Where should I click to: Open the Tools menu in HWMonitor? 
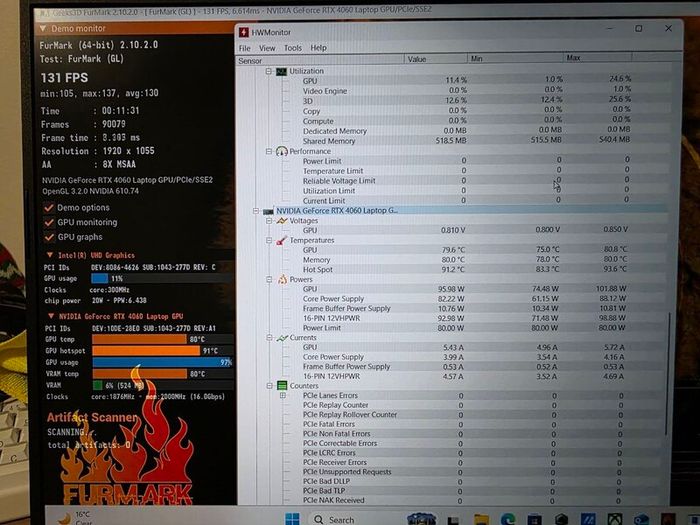[293, 48]
